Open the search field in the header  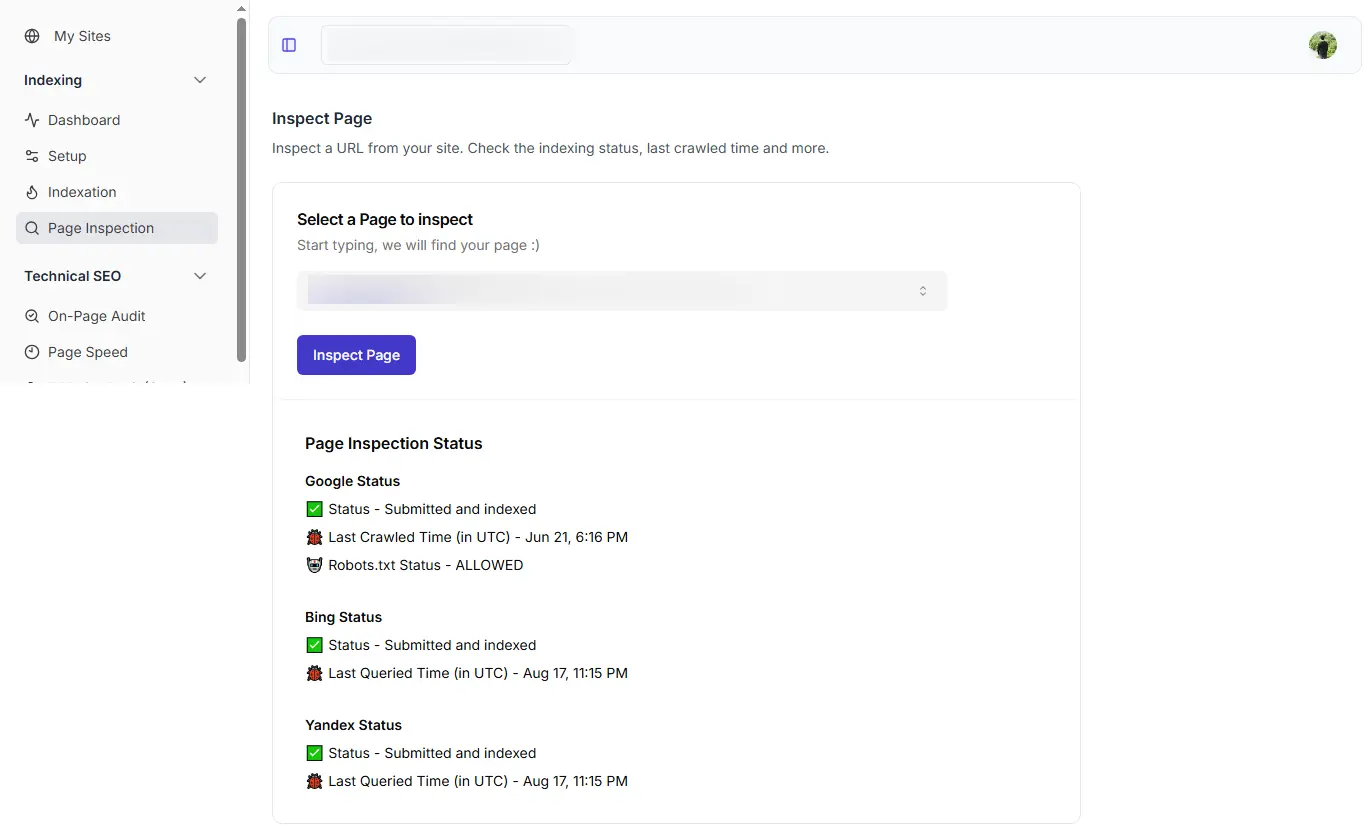447,44
